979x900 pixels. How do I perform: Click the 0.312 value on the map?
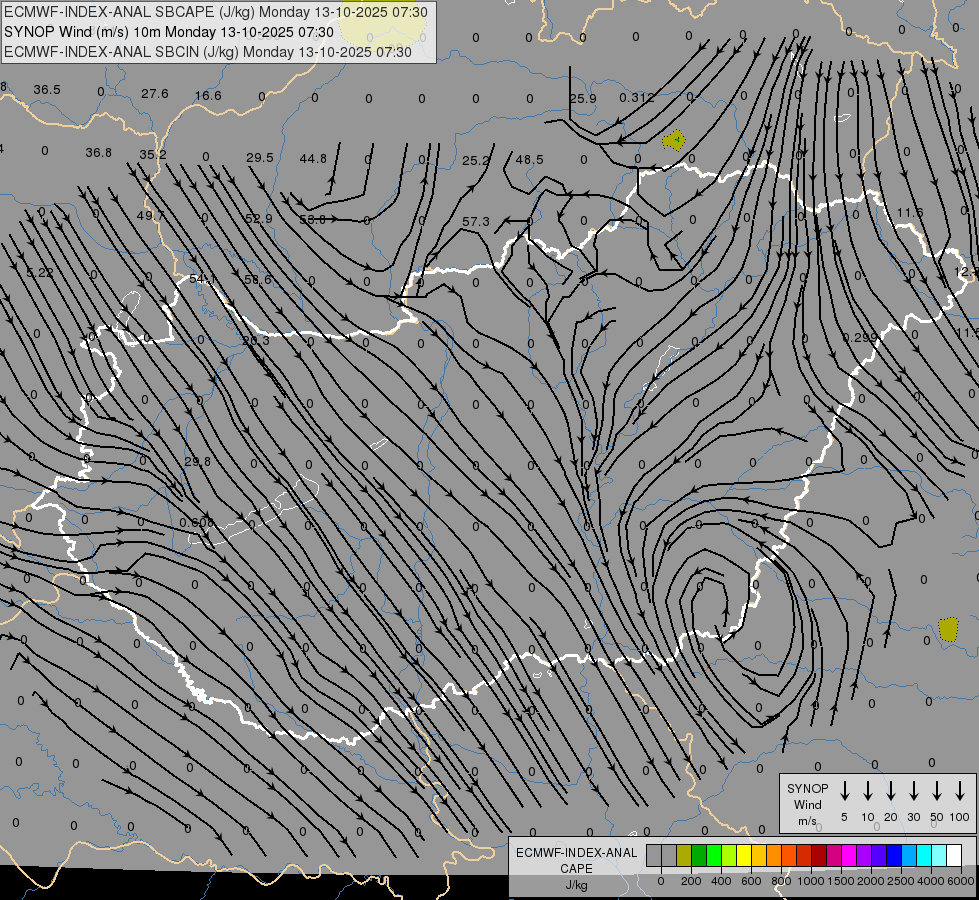637,97
